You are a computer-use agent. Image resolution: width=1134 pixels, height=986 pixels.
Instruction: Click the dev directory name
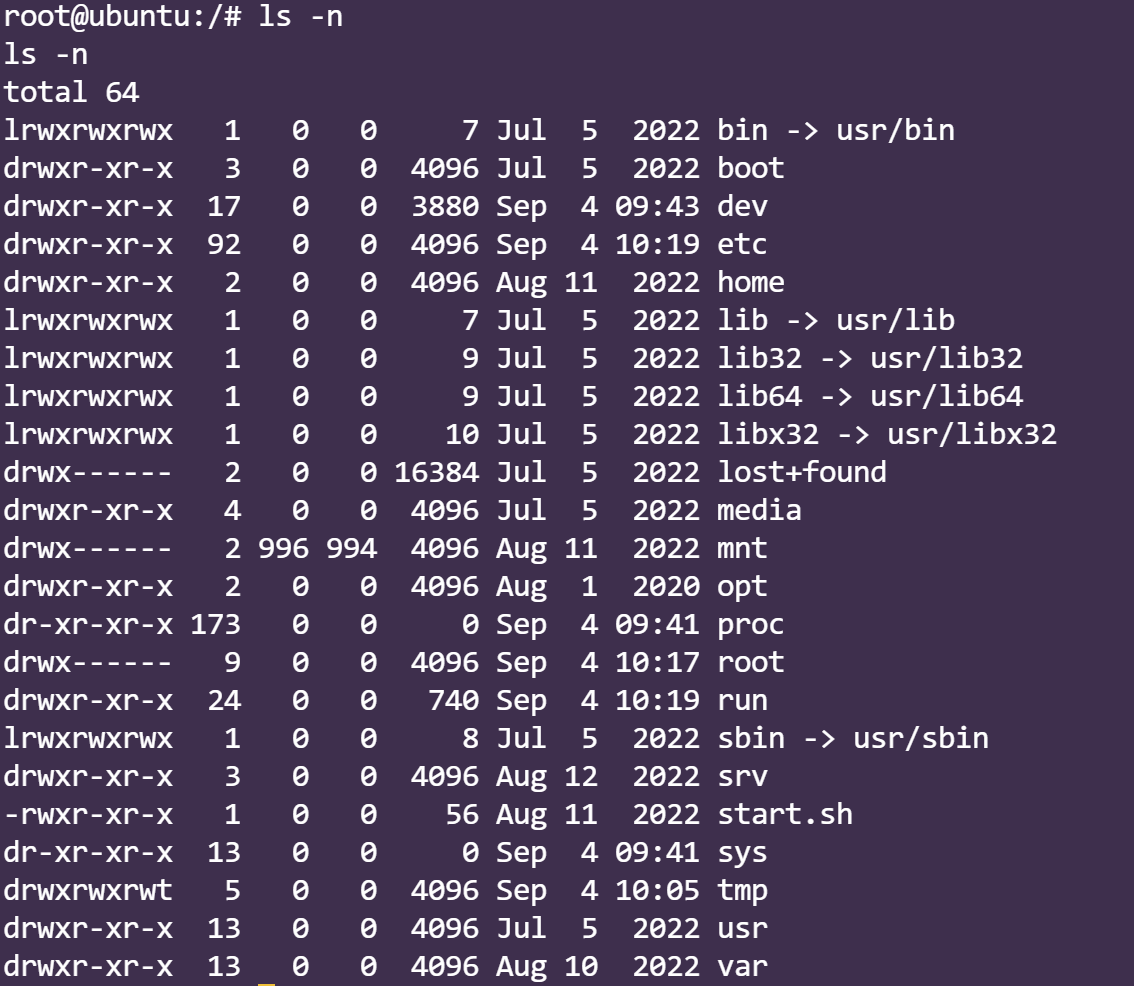(x=742, y=206)
